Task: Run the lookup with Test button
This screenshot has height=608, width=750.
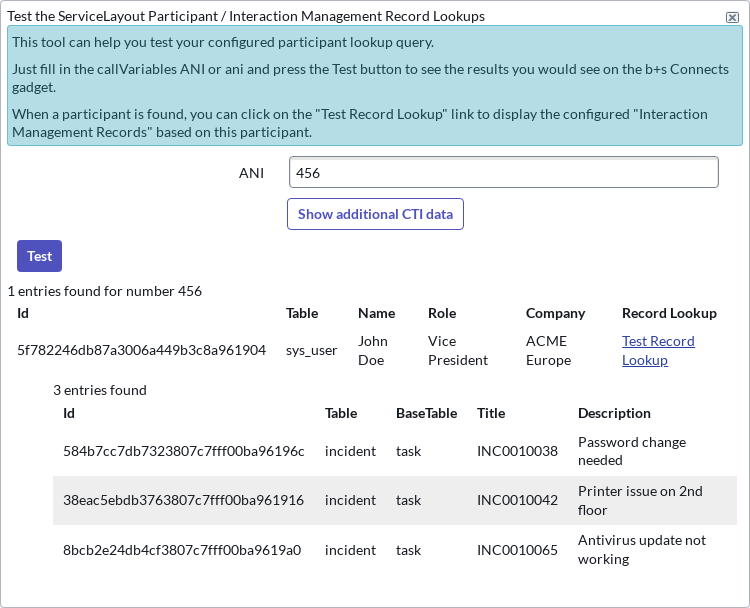Action: click(x=39, y=256)
